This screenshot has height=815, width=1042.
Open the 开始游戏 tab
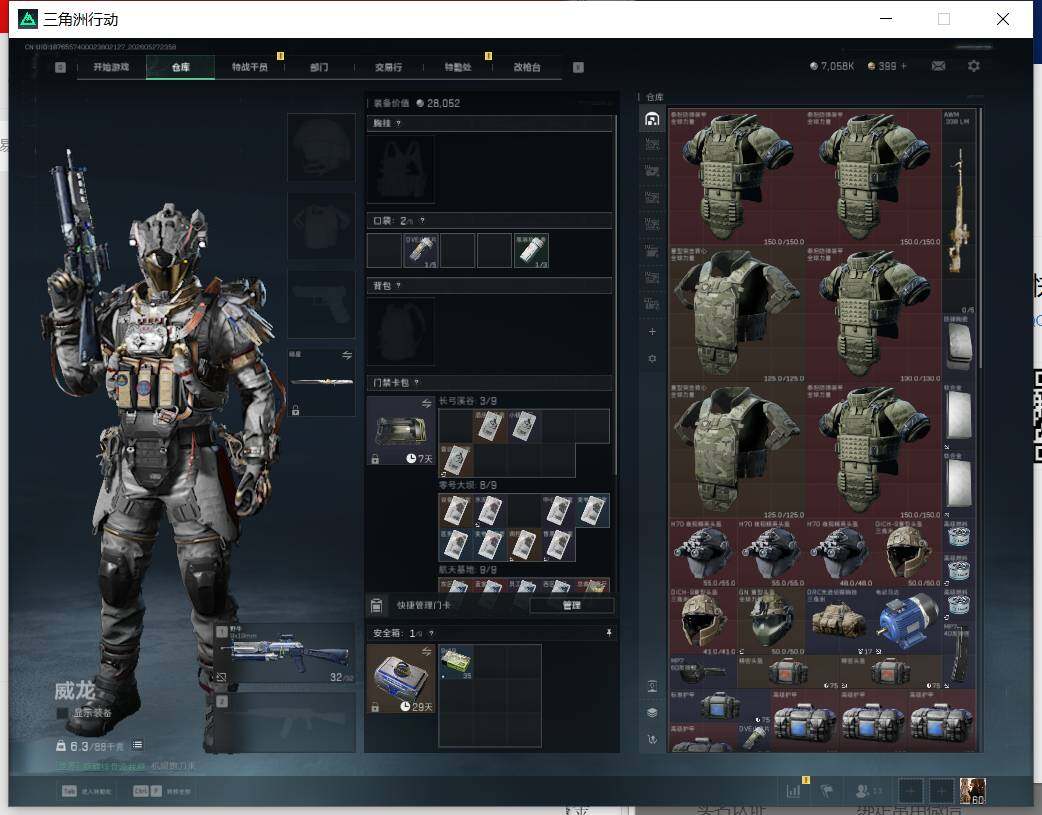[111, 67]
